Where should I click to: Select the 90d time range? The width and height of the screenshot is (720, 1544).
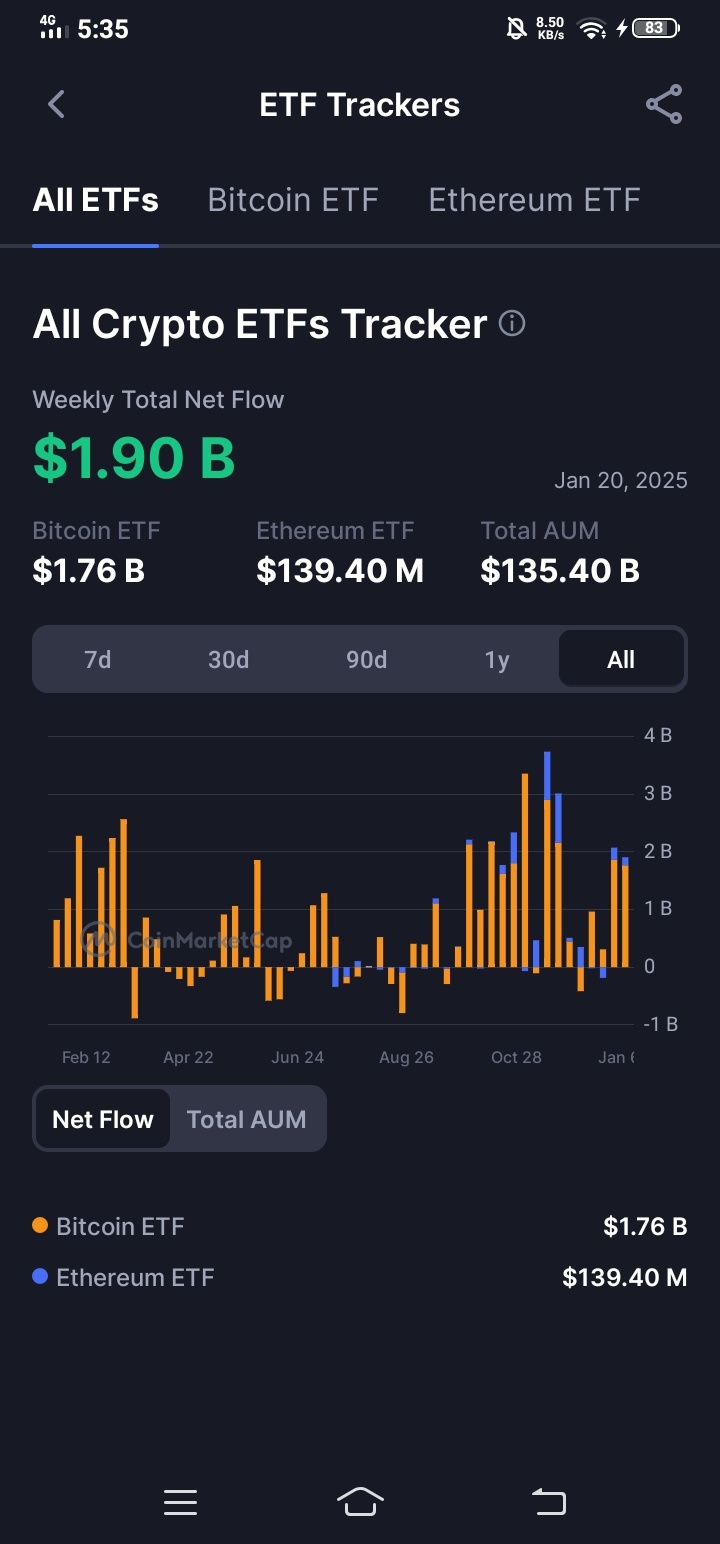click(366, 660)
